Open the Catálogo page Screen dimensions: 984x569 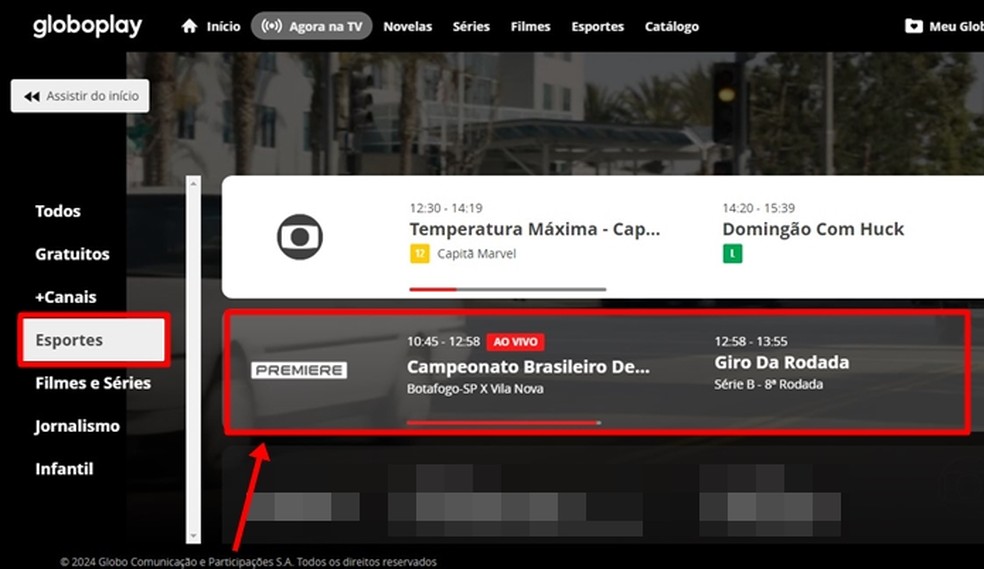click(x=671, y=26)
